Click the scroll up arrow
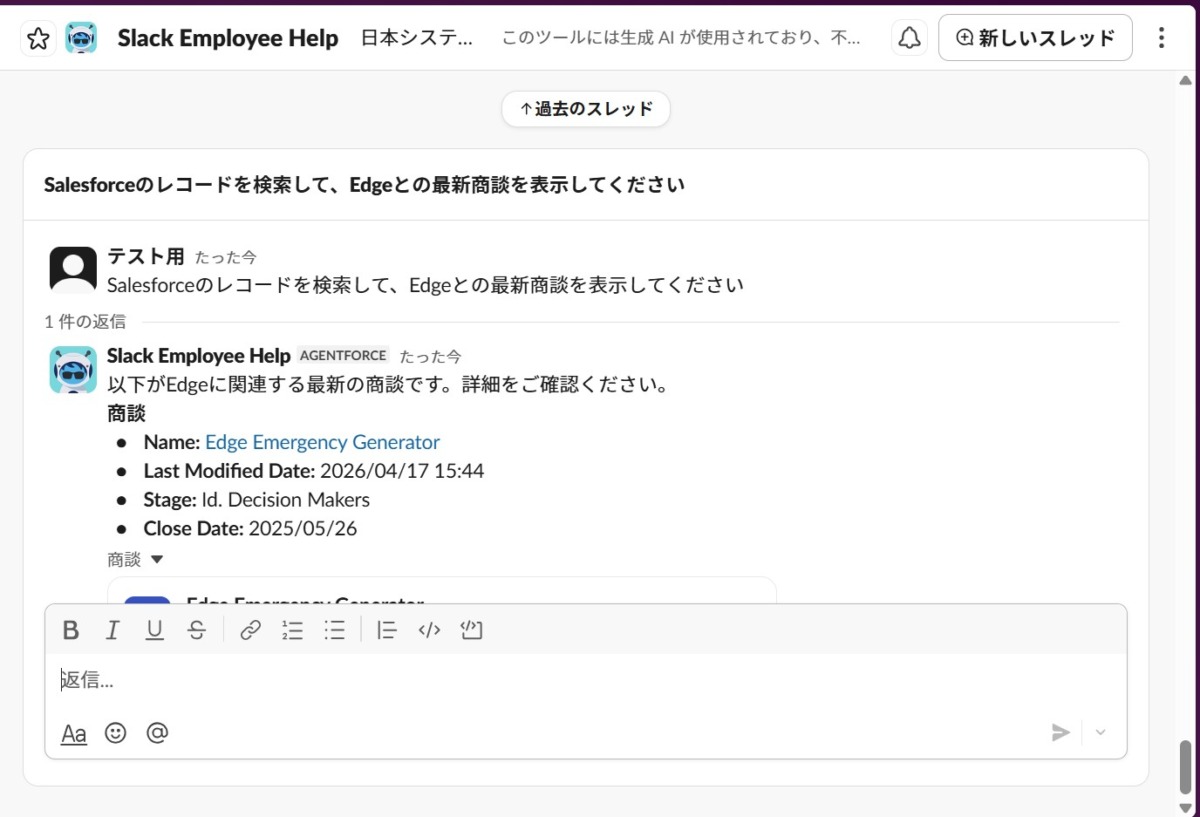 1186,82
